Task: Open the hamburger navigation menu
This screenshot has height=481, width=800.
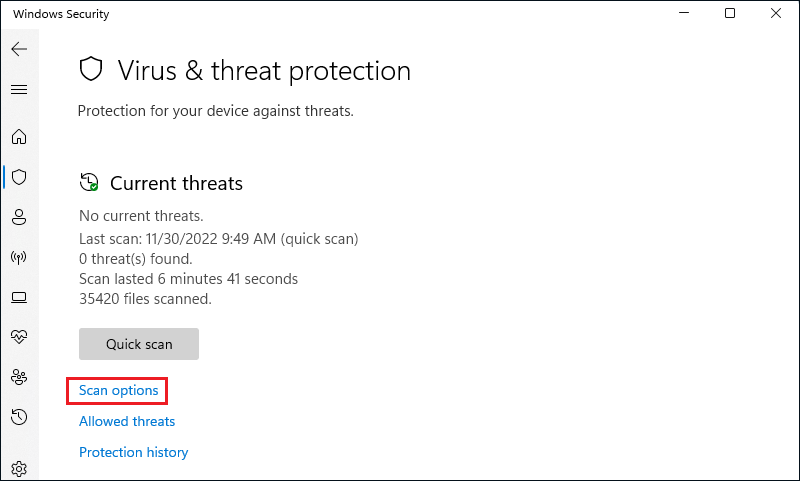Action: 19,90
